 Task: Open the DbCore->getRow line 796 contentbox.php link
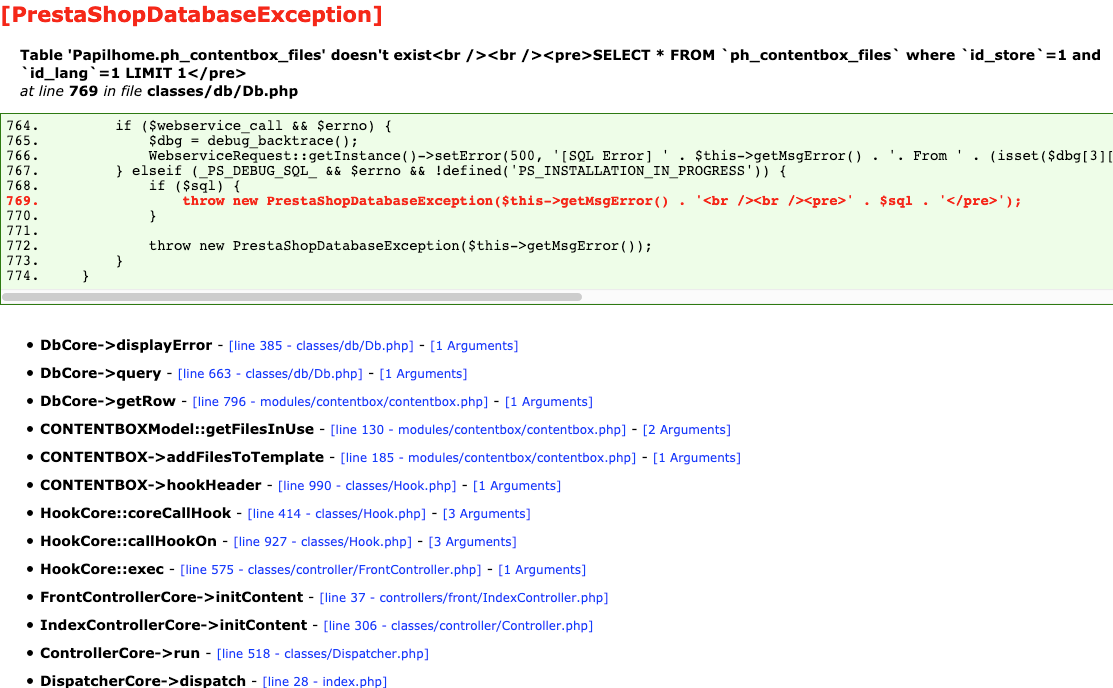[340, 402]
